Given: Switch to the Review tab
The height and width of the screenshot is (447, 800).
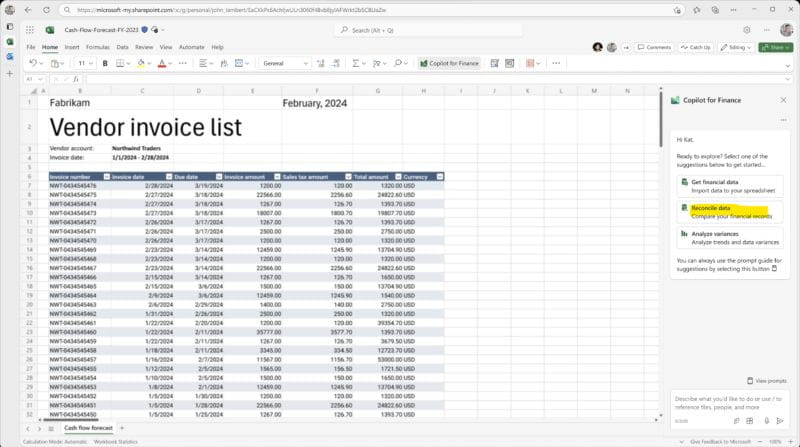Looking at the screenshot, I should [144, 47].
